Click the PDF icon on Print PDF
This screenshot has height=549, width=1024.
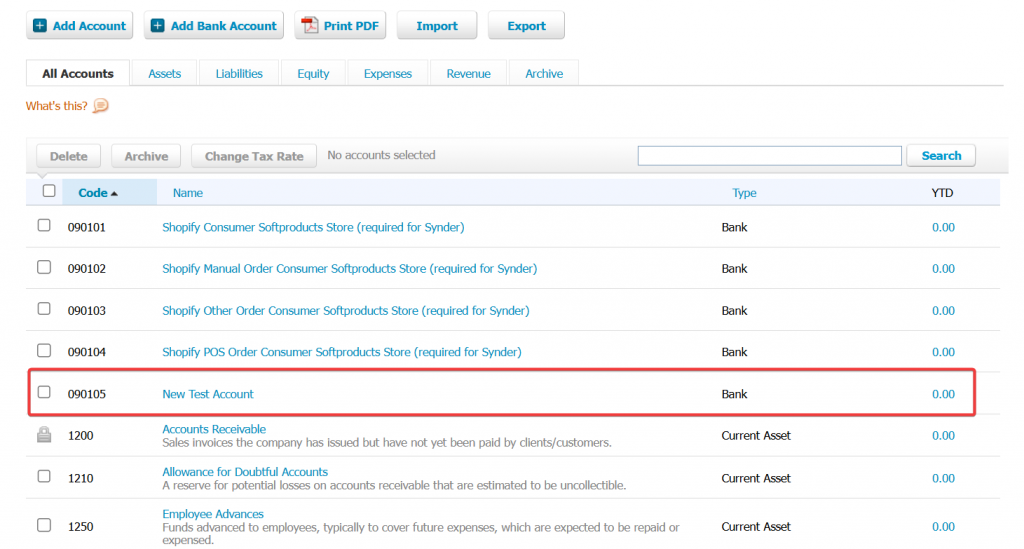pyautogui.click(x=310, y=26)
